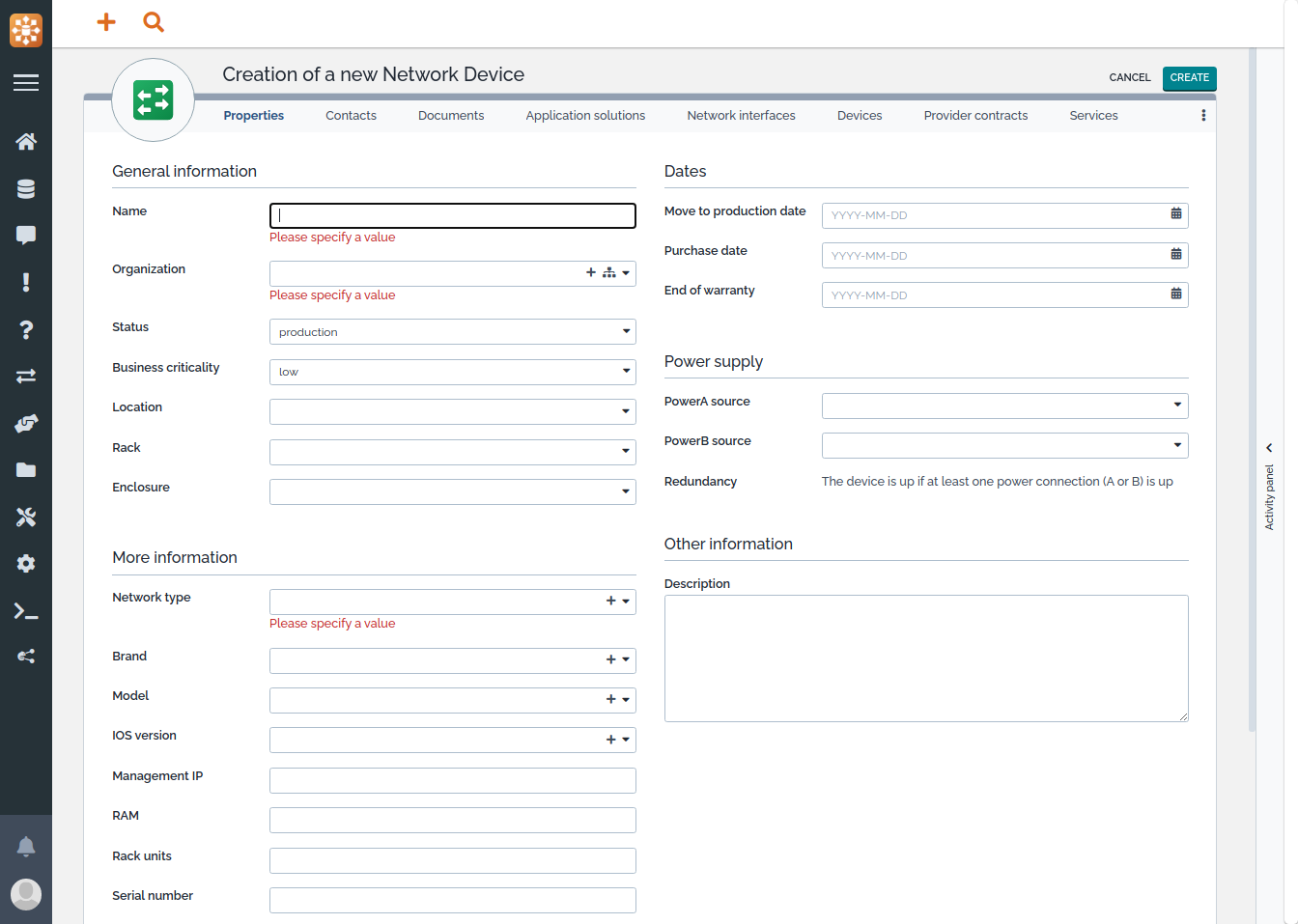
Task: Open the calendar for Purchase date
Action: (x=1175, y=254)
